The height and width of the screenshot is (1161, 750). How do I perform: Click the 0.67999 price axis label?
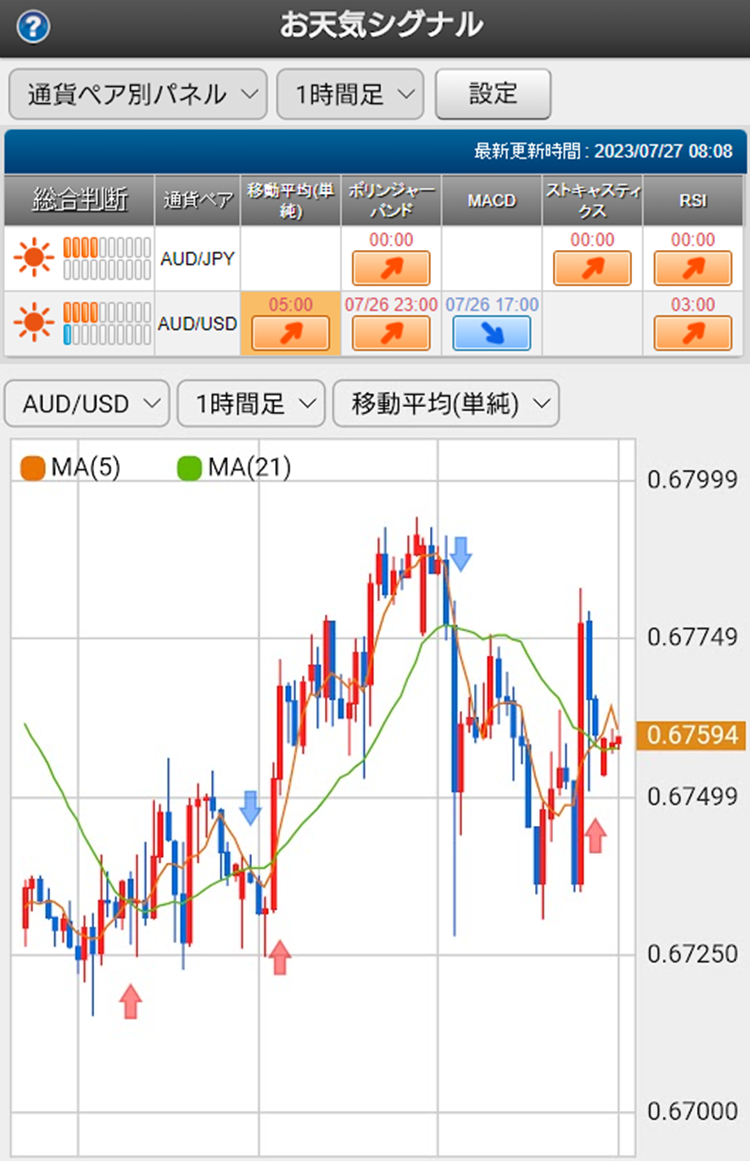point(692,480)
